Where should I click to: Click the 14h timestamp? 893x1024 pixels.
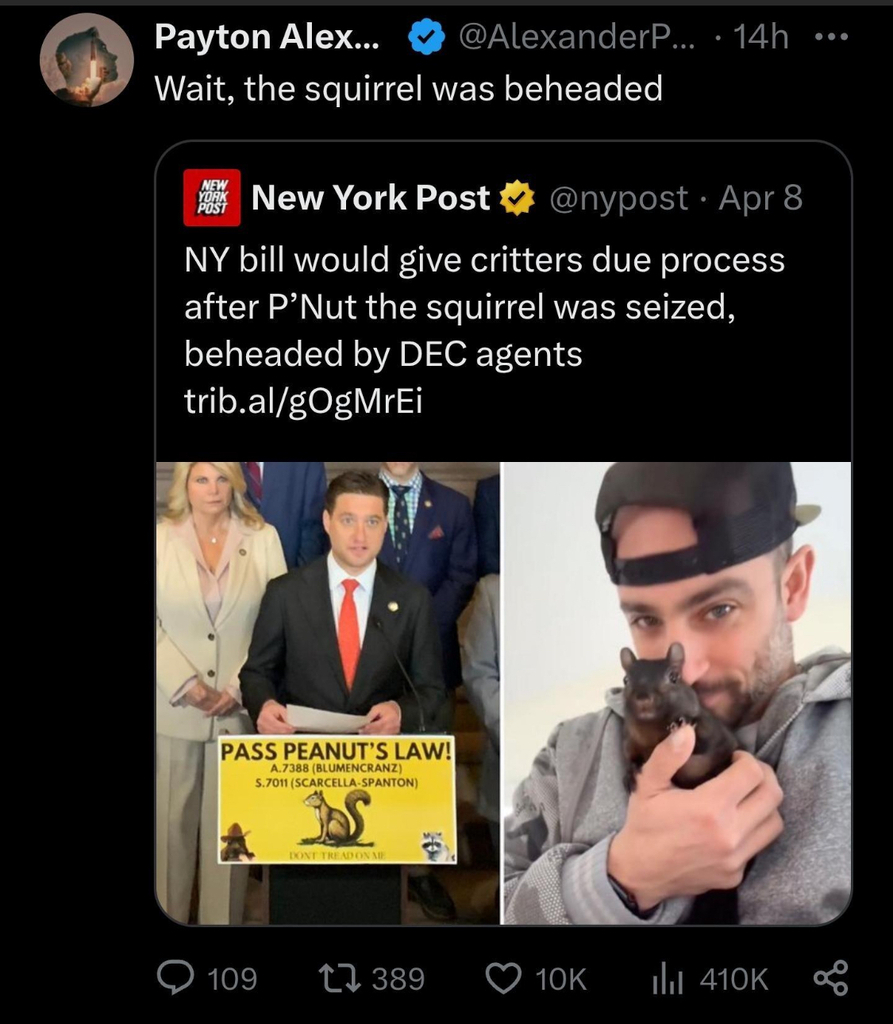tap(760, 37)
